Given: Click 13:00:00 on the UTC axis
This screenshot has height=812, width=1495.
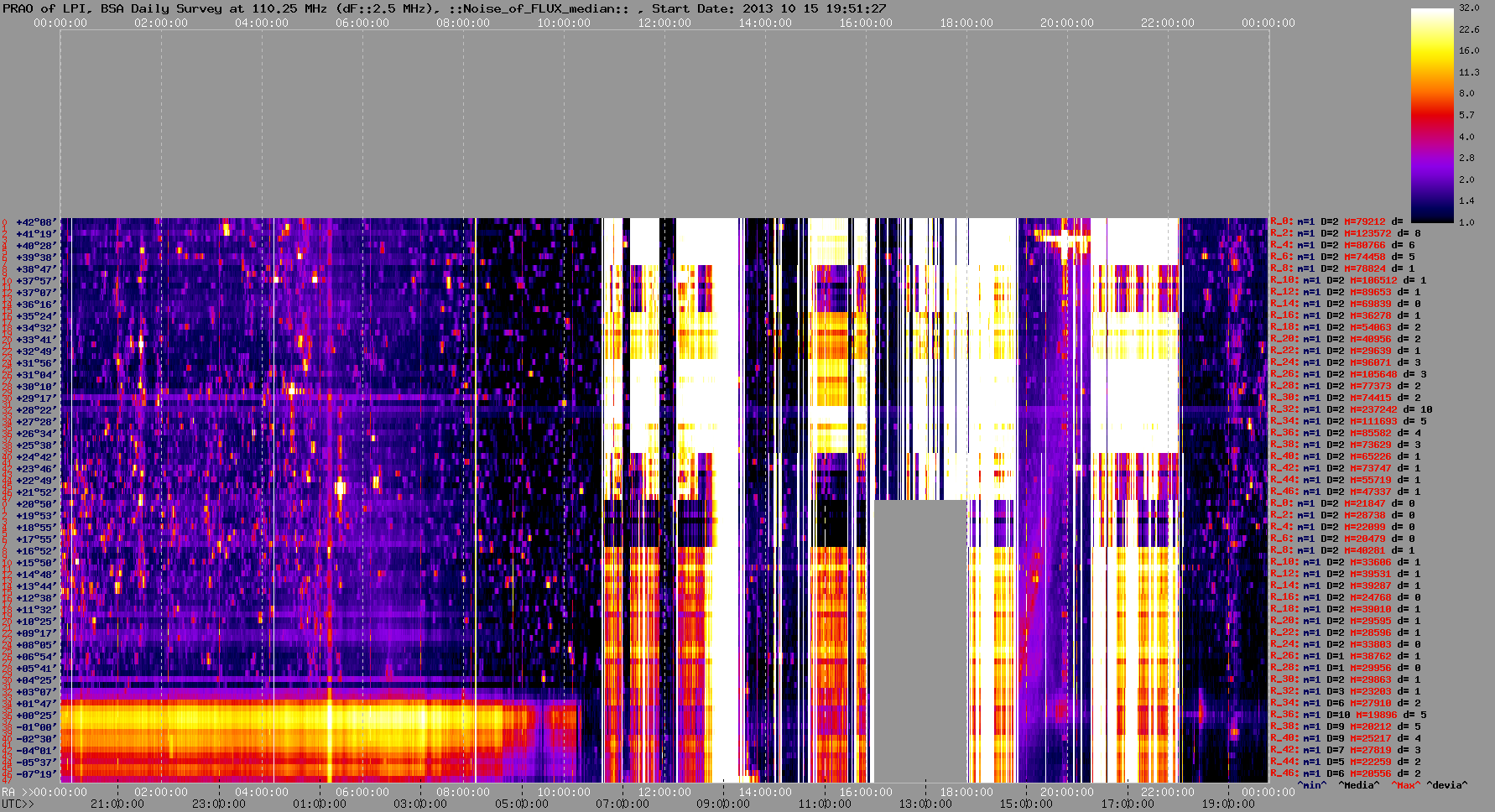Looking at the screenshot, I should click(x=925, y=804).
